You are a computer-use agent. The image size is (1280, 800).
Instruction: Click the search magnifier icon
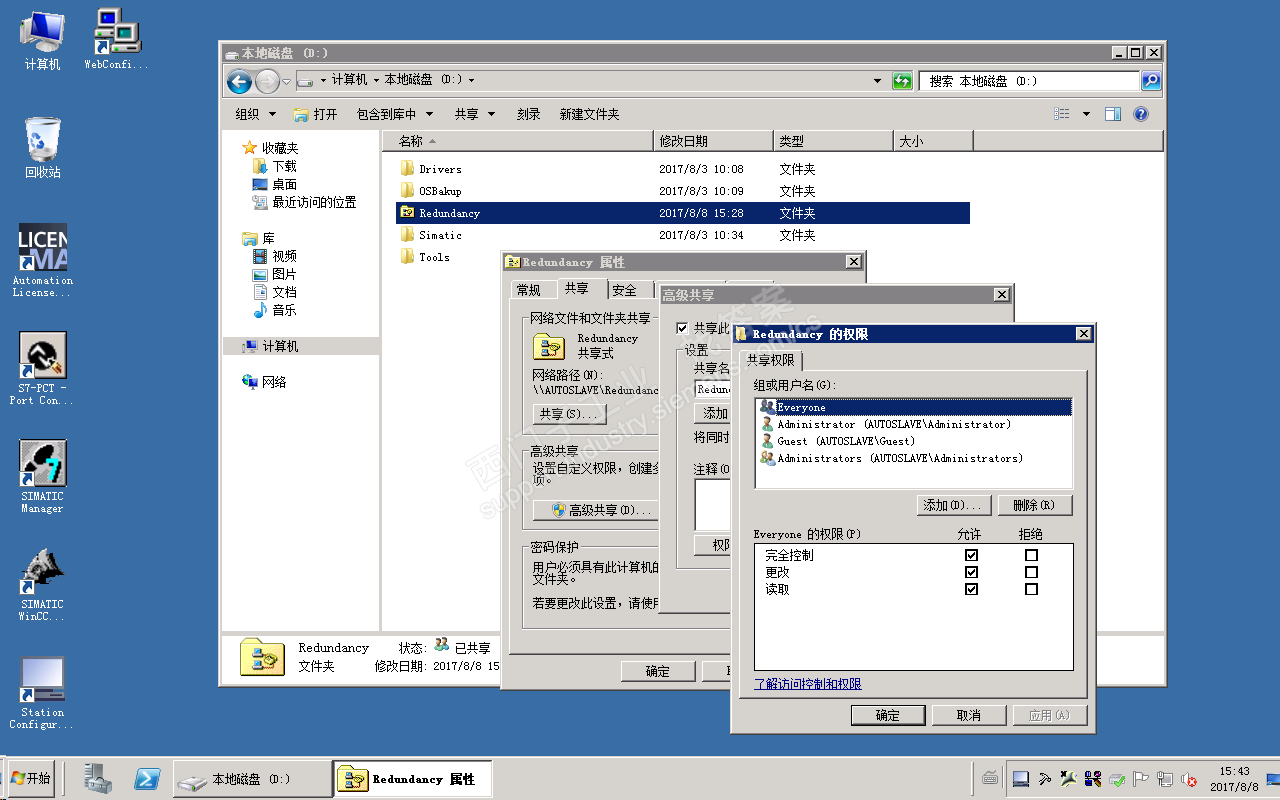click(x=1151, y=81)
